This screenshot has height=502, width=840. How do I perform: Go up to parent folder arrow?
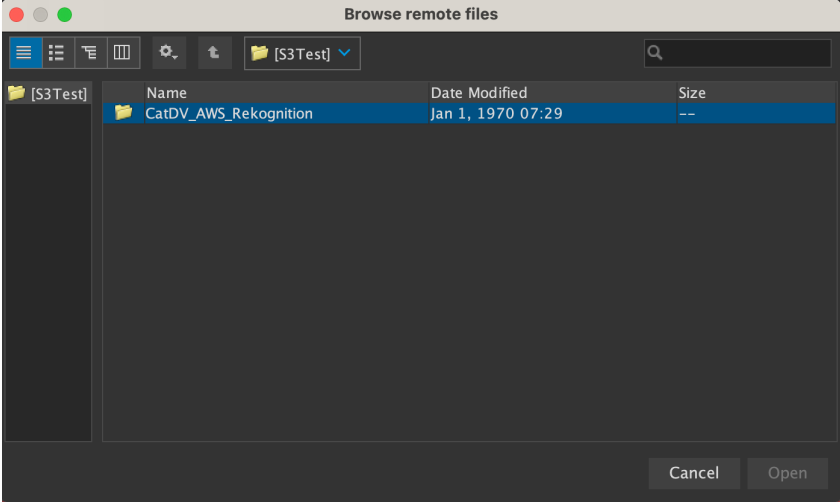click(214, 53)
